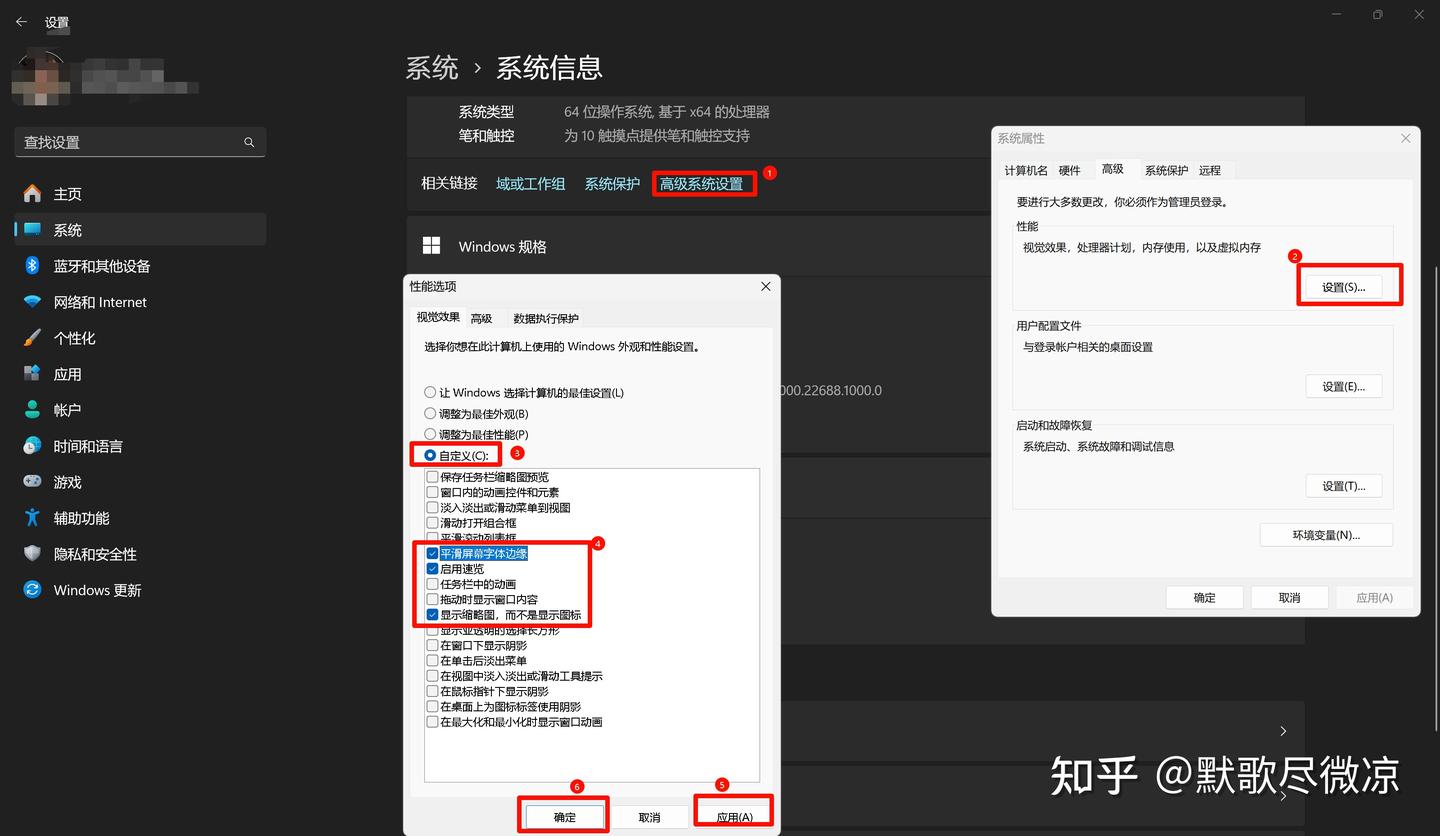Open the 系统保护 tab in System Properties
Screen dimensions: 1440x836
1166,170
